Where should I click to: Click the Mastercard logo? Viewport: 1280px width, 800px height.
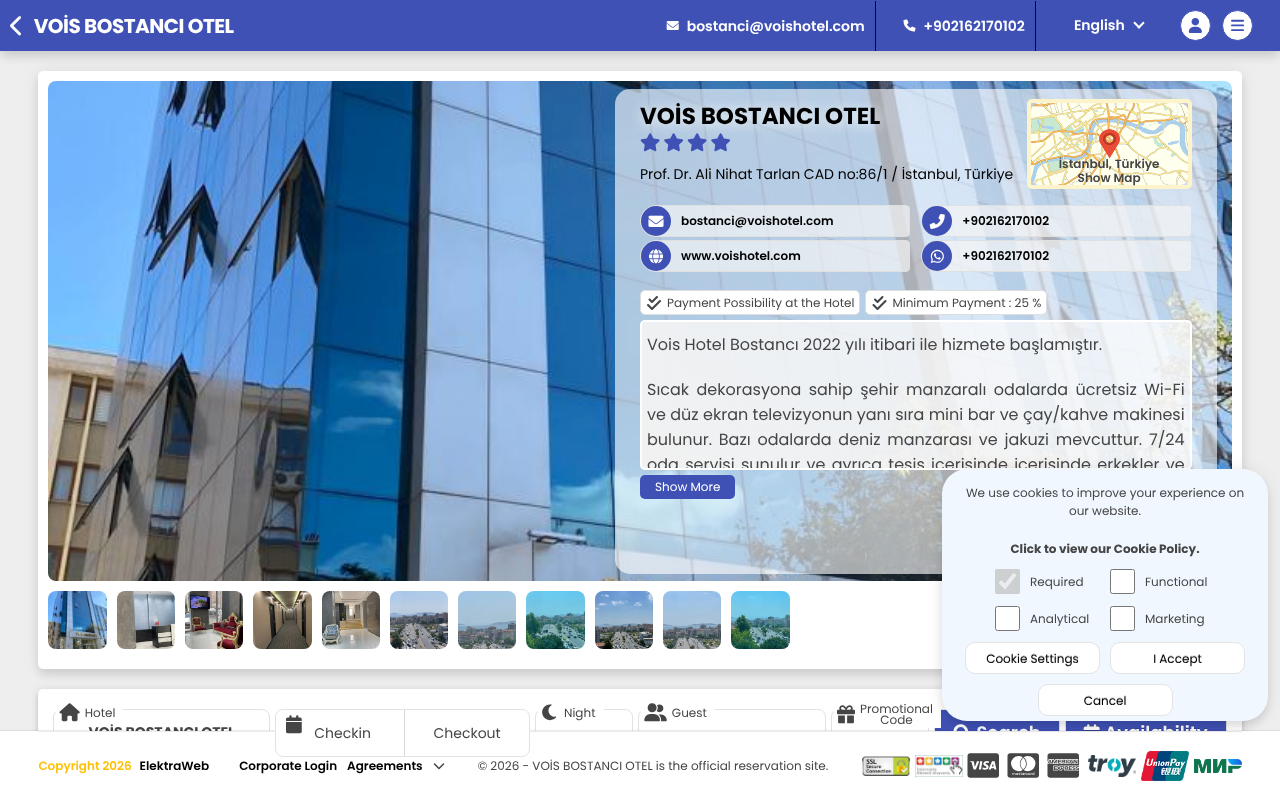pos(1023,766)
